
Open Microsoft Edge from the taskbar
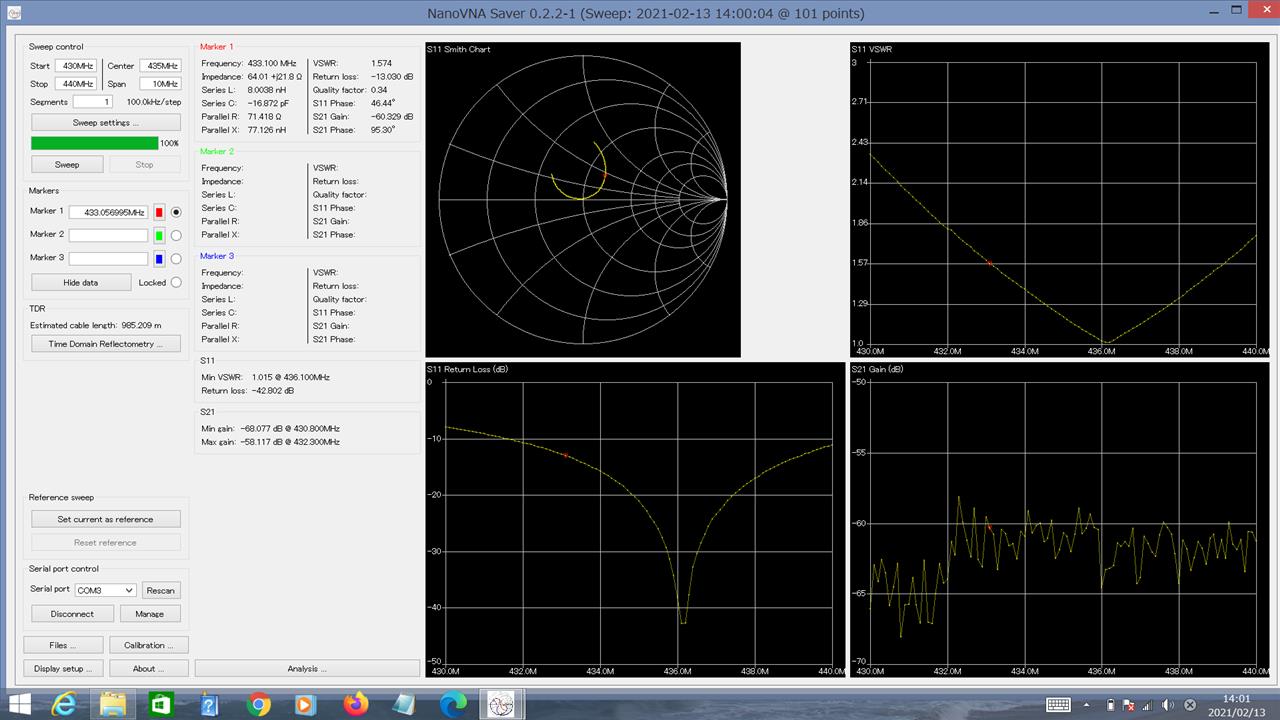452,704
